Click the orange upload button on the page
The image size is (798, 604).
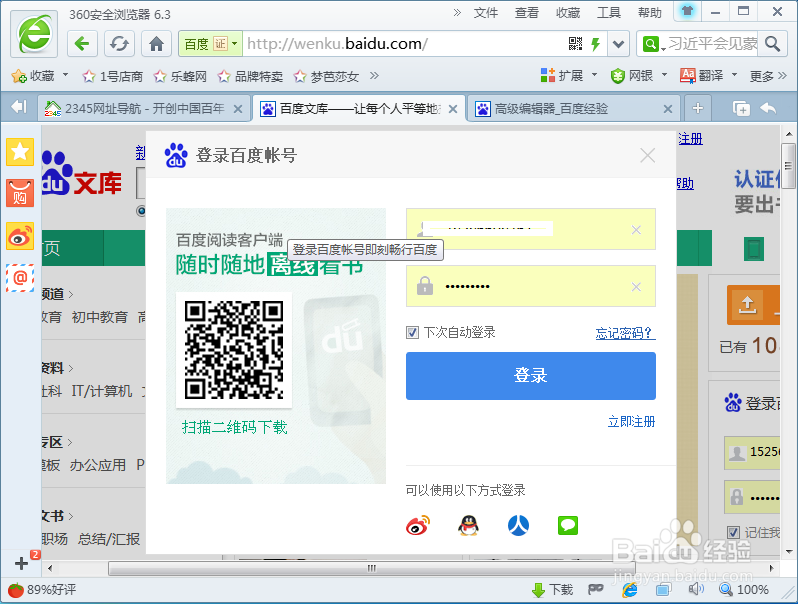(x=753, y=305)
